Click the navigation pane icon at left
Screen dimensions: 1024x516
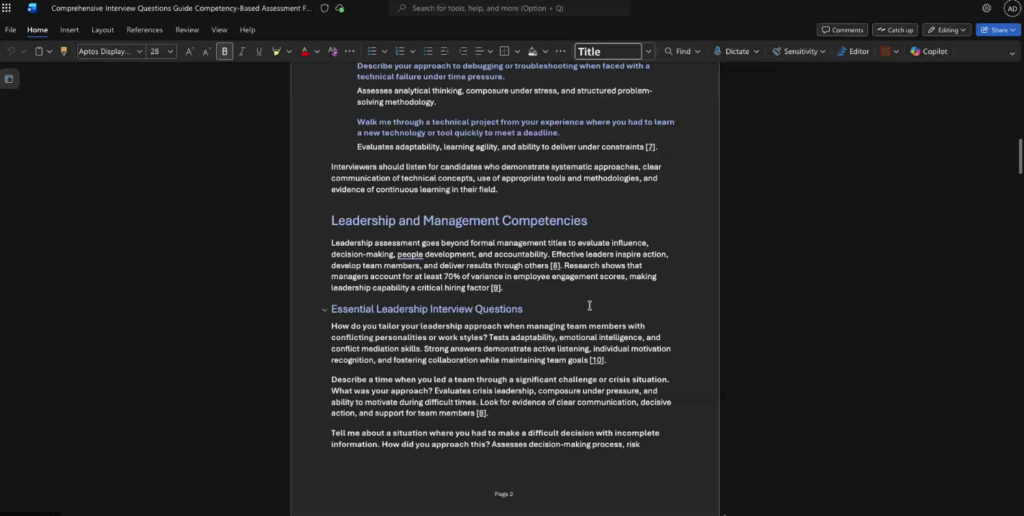tap(9, 79)
